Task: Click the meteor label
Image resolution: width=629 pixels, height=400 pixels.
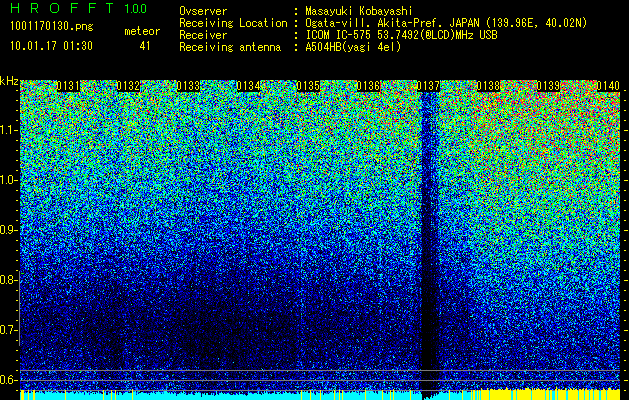Action: [x=142, y=31]
